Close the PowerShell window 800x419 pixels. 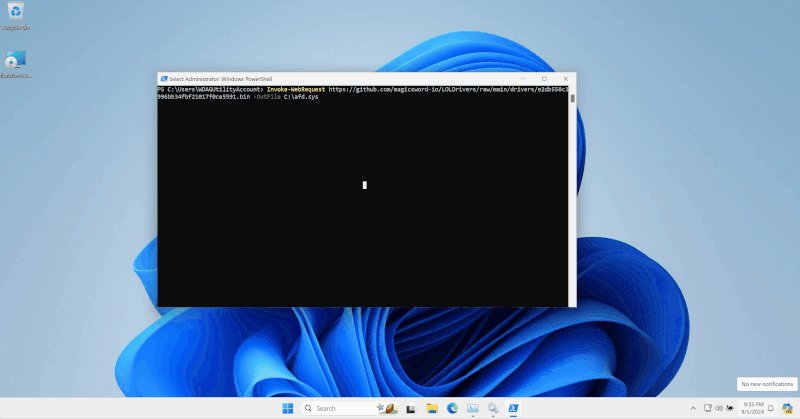[565, 79]
